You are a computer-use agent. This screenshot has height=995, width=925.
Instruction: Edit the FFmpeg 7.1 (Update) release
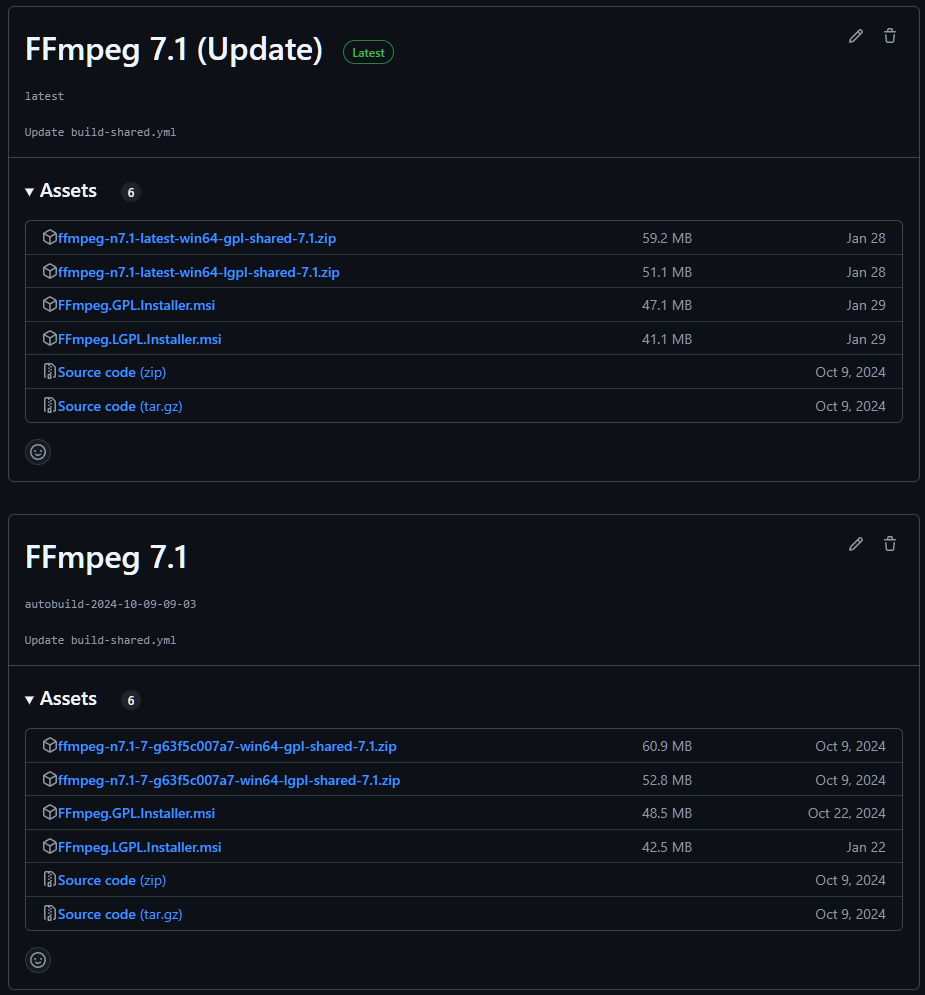855,36
